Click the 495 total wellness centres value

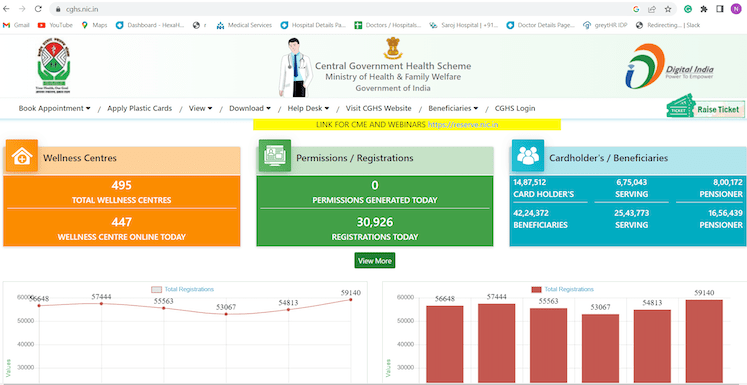click(x=121, y=185)
